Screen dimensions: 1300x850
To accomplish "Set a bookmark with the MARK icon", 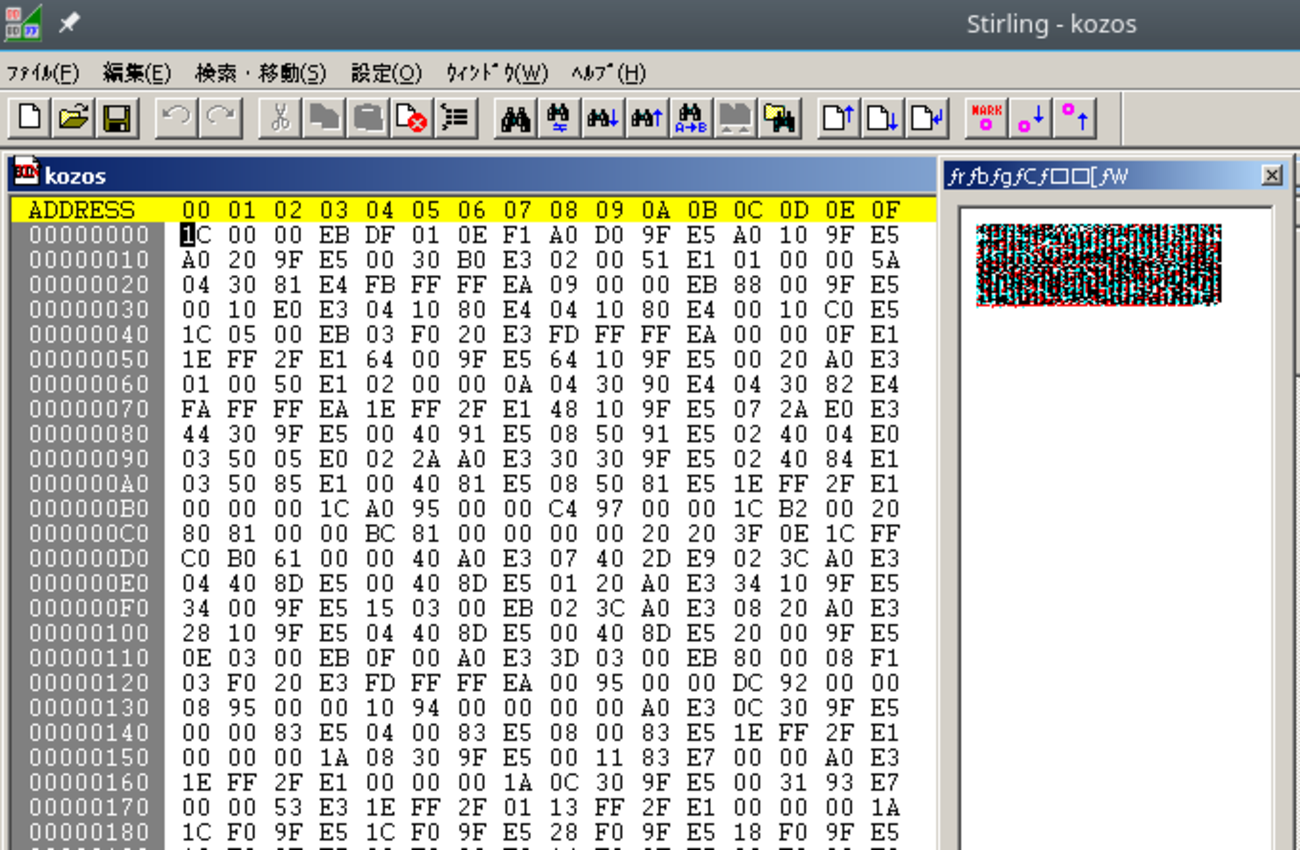I will pos(986,118).
